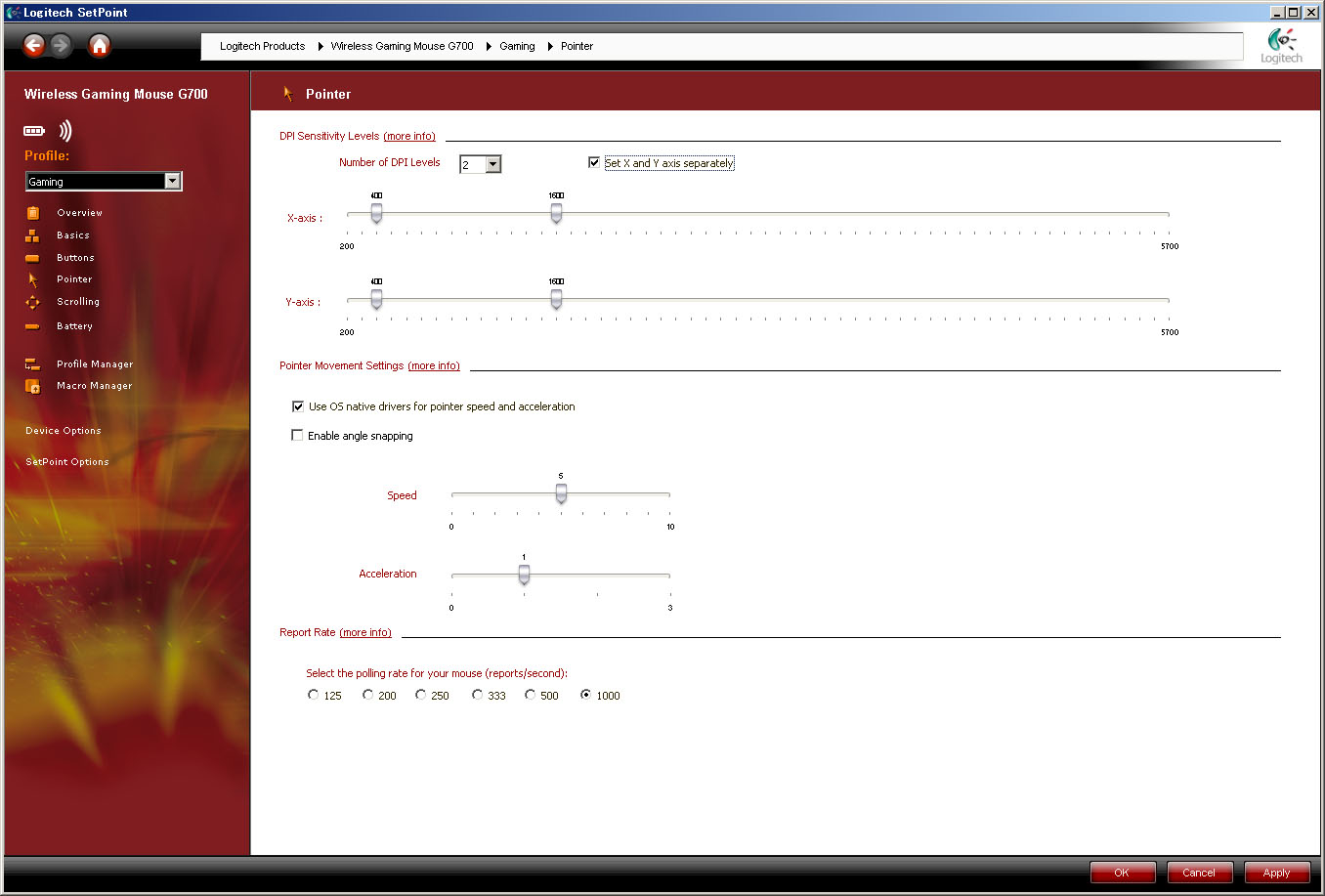Click the Y-axis 400 DPI slider handle

tap(376, 300)
